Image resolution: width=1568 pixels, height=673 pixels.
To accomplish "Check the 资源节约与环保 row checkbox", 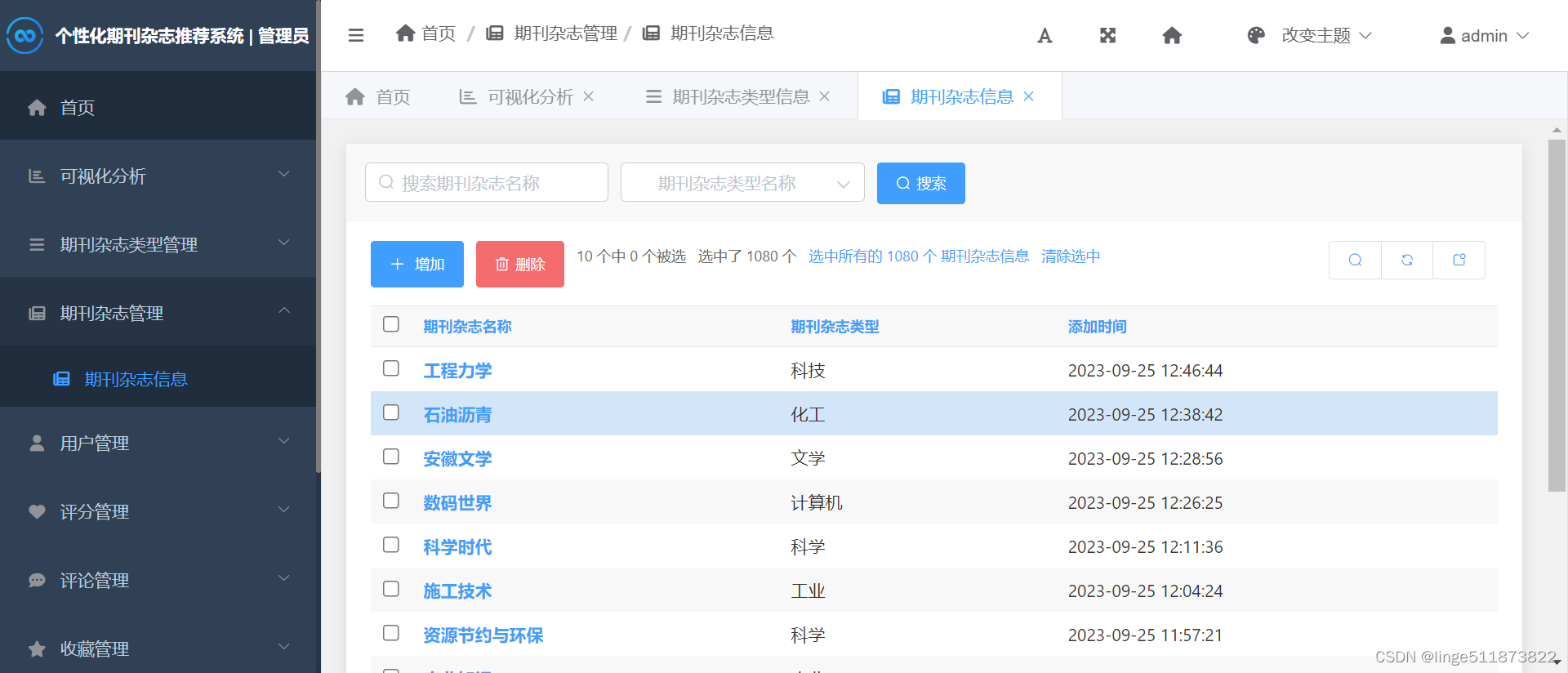I will (x=391, y=633).
